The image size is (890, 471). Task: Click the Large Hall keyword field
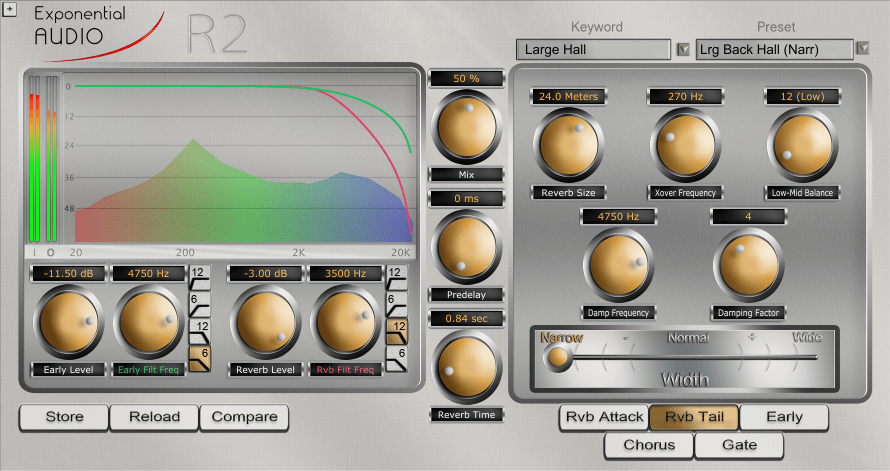click(593, 49)
